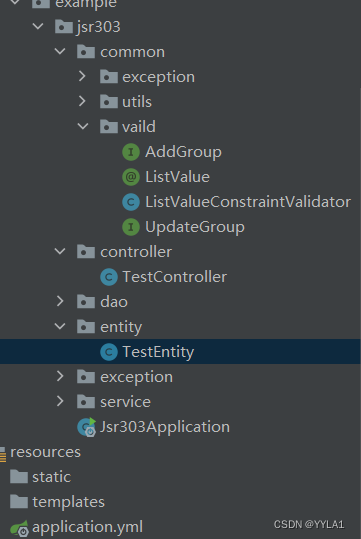Select the UpdateGroup interface

[195, 227]
